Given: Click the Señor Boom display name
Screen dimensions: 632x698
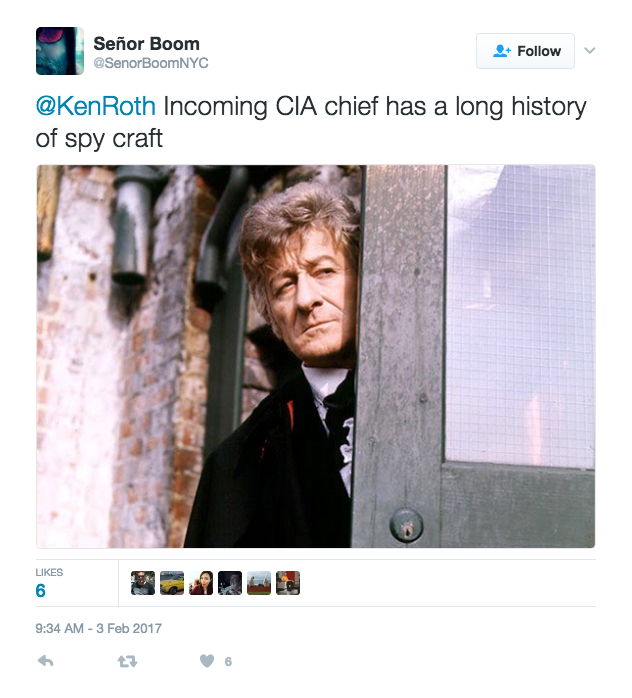Looking at the screenshot, I should [x=146, y=43].
